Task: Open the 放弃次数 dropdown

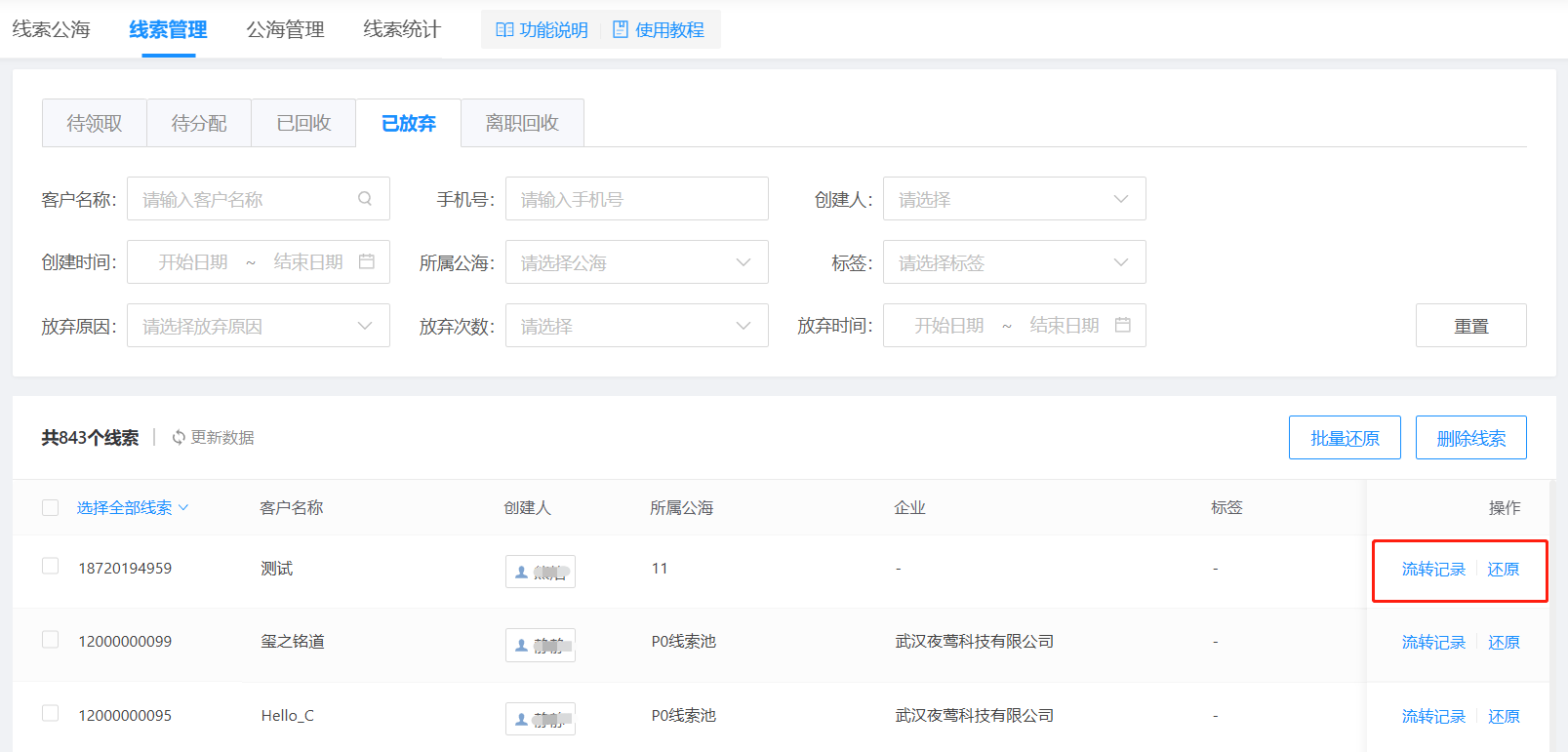Action: click(x=637, y=326)
